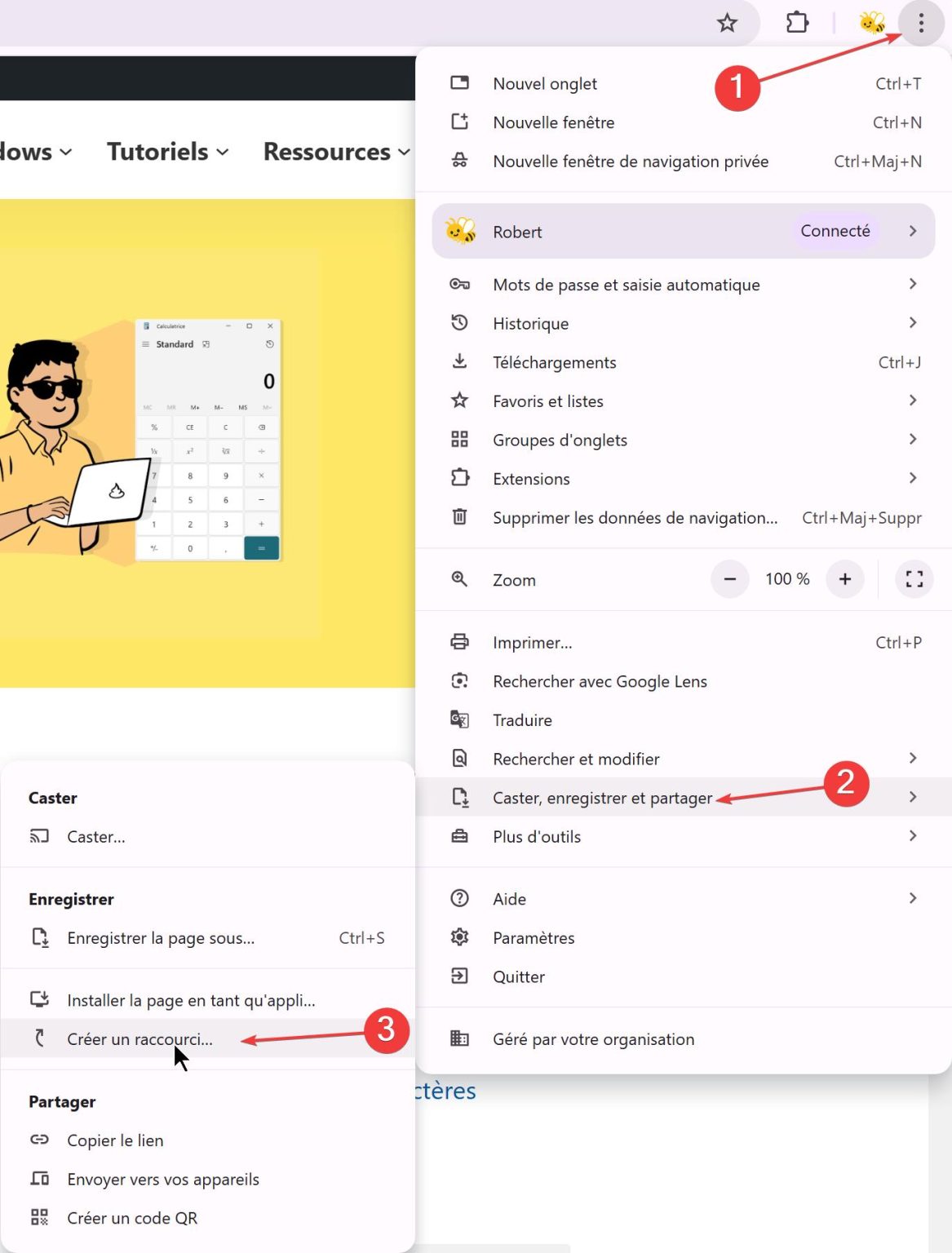Select Enregistrer la page sous… option

coord(161,938)
